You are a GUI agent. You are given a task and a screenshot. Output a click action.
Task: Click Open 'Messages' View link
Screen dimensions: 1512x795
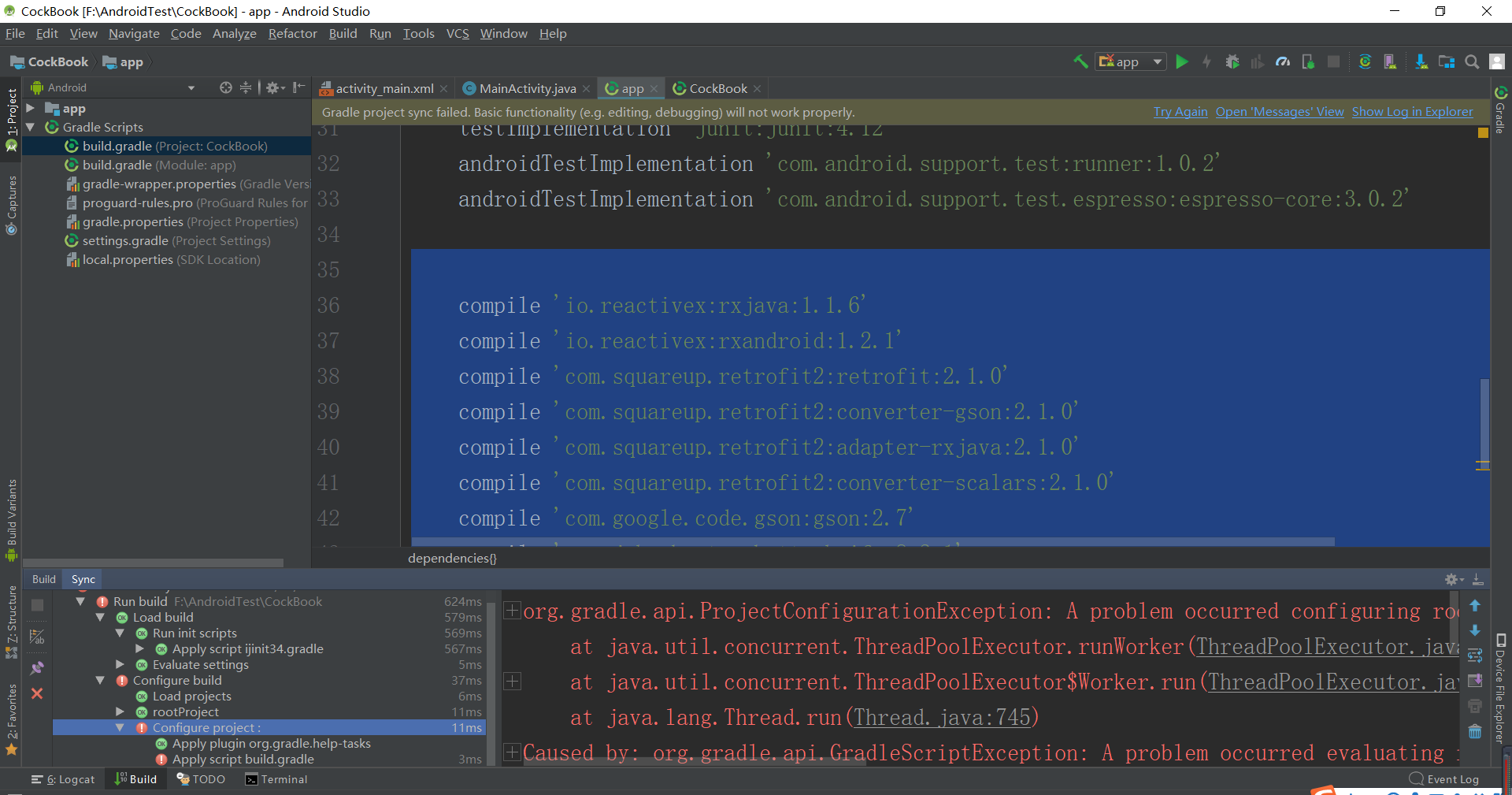tap(1280, 112)
